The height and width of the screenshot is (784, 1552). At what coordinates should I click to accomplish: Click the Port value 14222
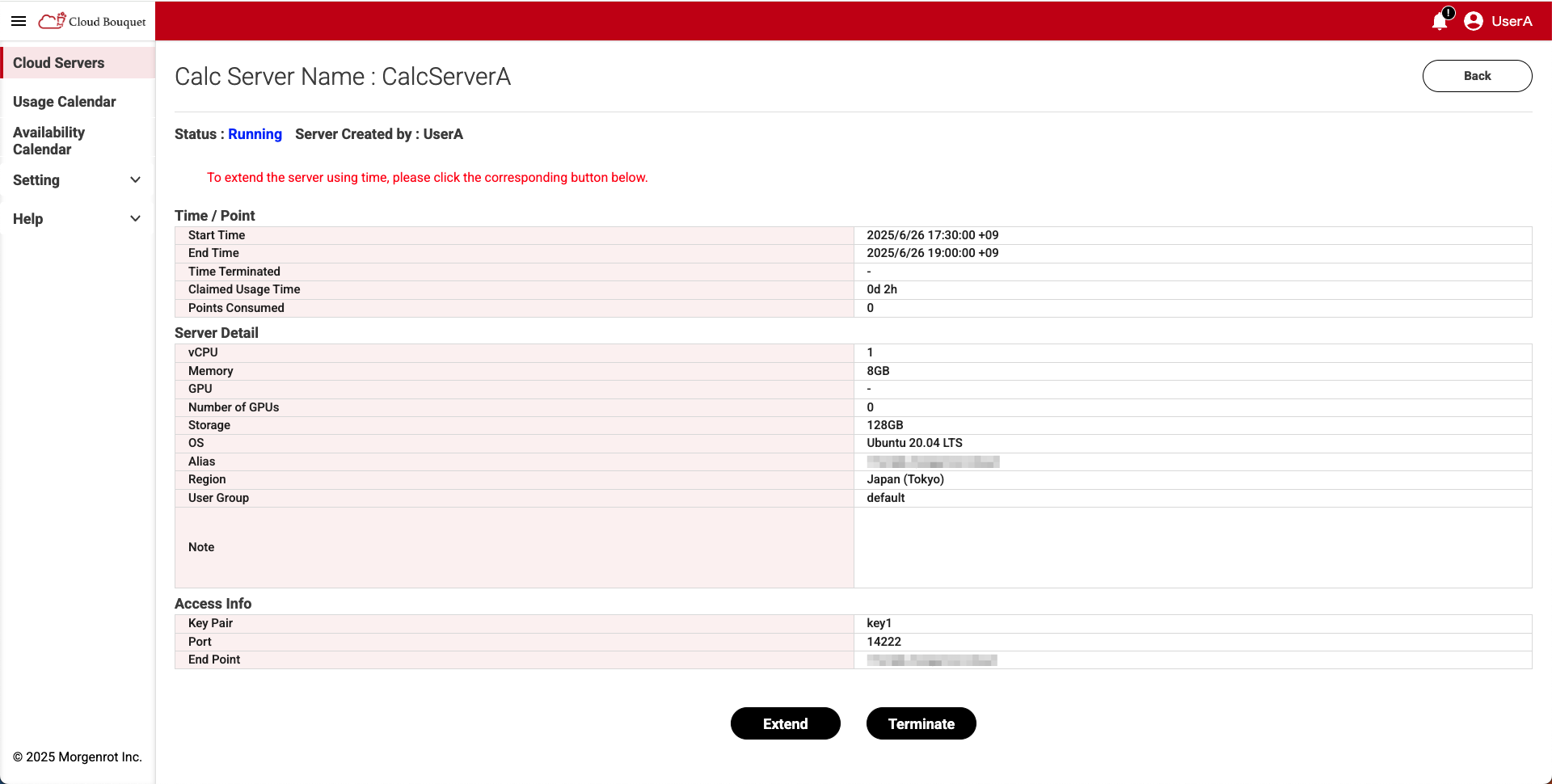[x=884, y=642]
